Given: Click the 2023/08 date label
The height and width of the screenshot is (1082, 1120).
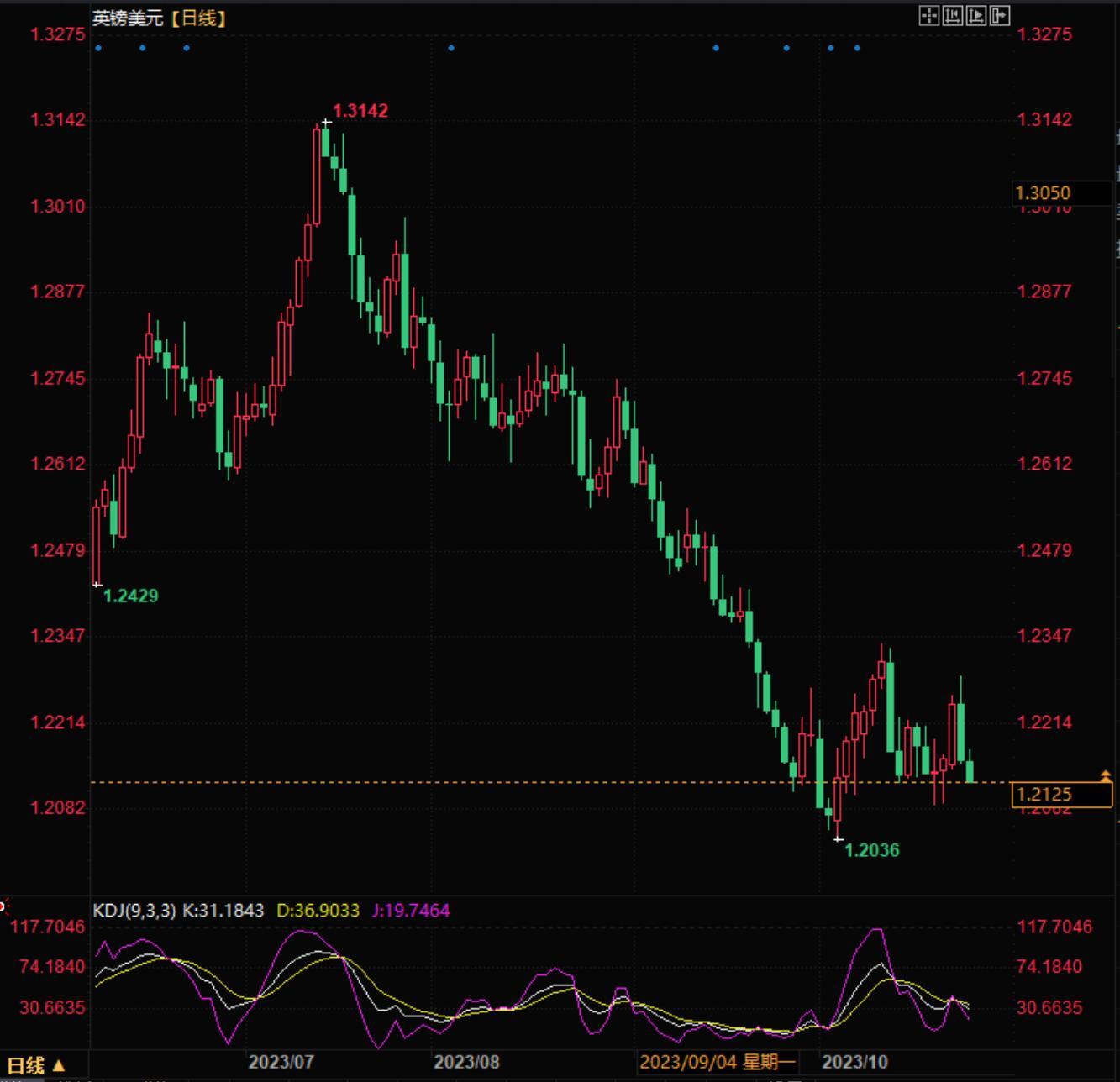Looking at the screenshot, I should (x=466, y=1062).
